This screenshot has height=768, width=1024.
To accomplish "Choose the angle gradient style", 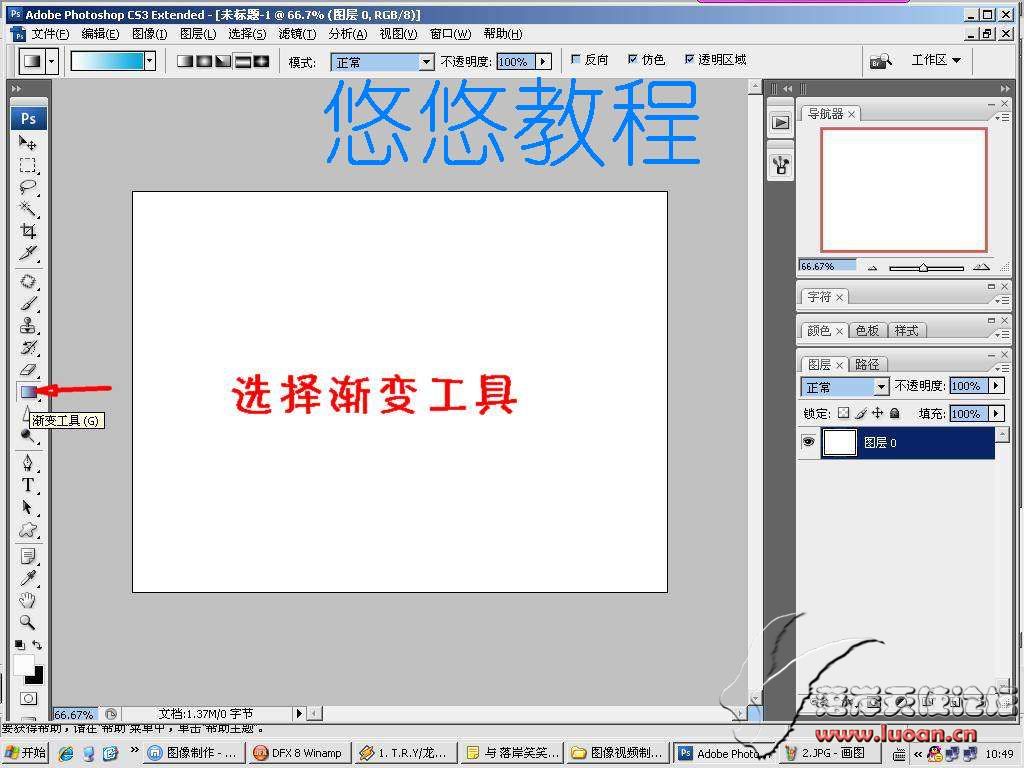I will click(223, 61).
